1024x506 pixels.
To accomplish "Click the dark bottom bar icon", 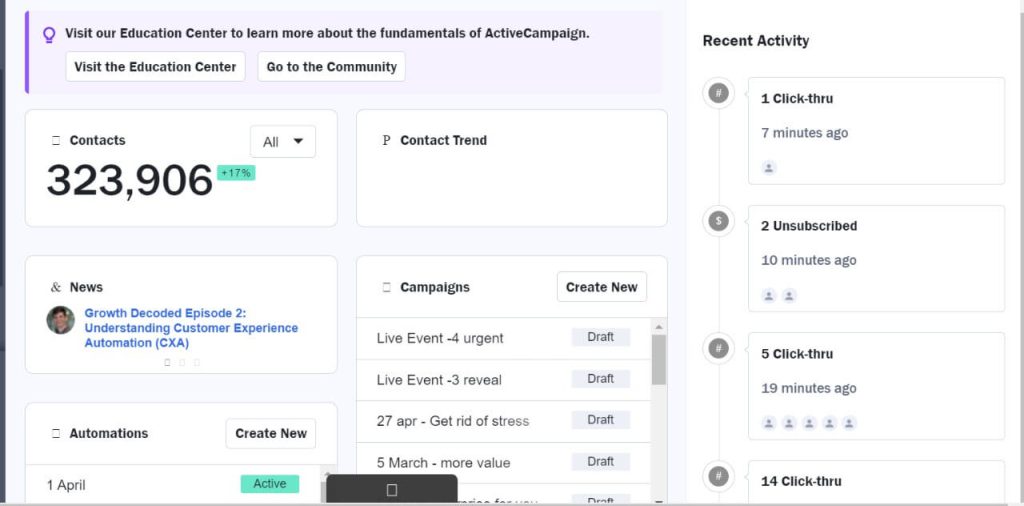I will pos(392,490).
